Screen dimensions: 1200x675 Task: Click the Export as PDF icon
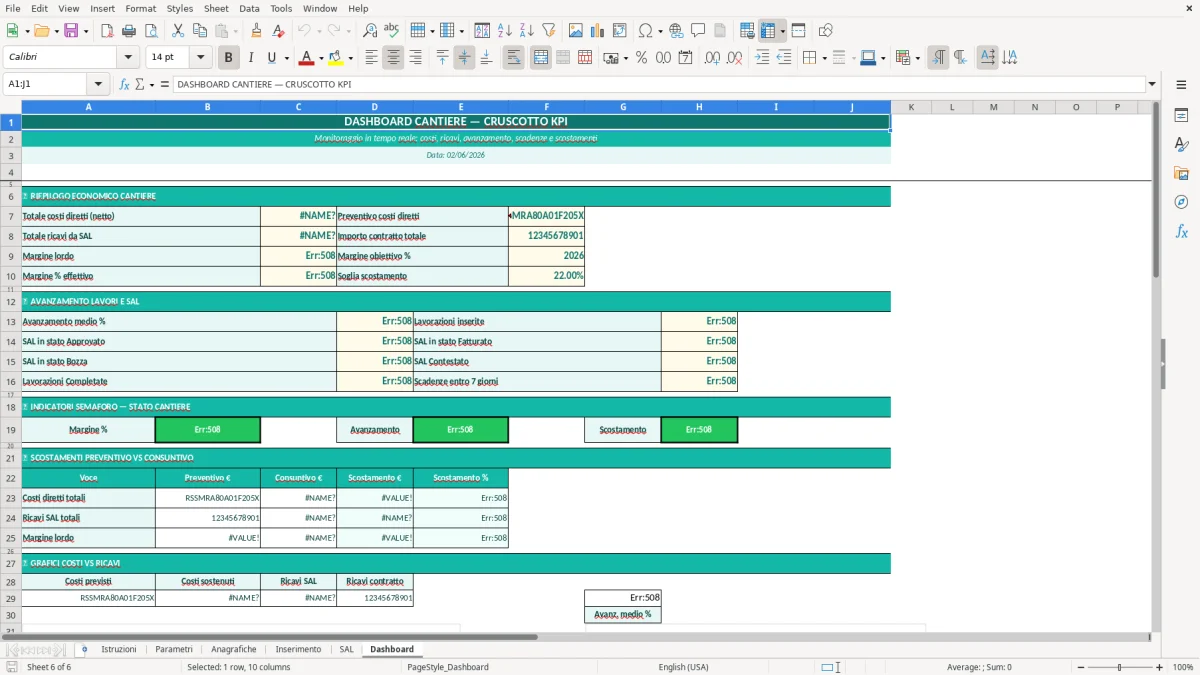[x=106, y=30]
